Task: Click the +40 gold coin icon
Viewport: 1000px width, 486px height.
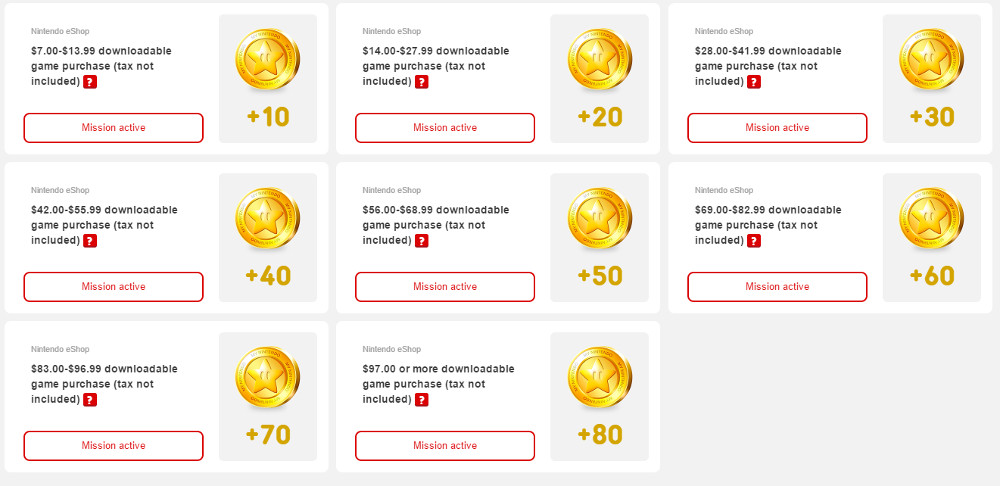Action: [268, 218]
